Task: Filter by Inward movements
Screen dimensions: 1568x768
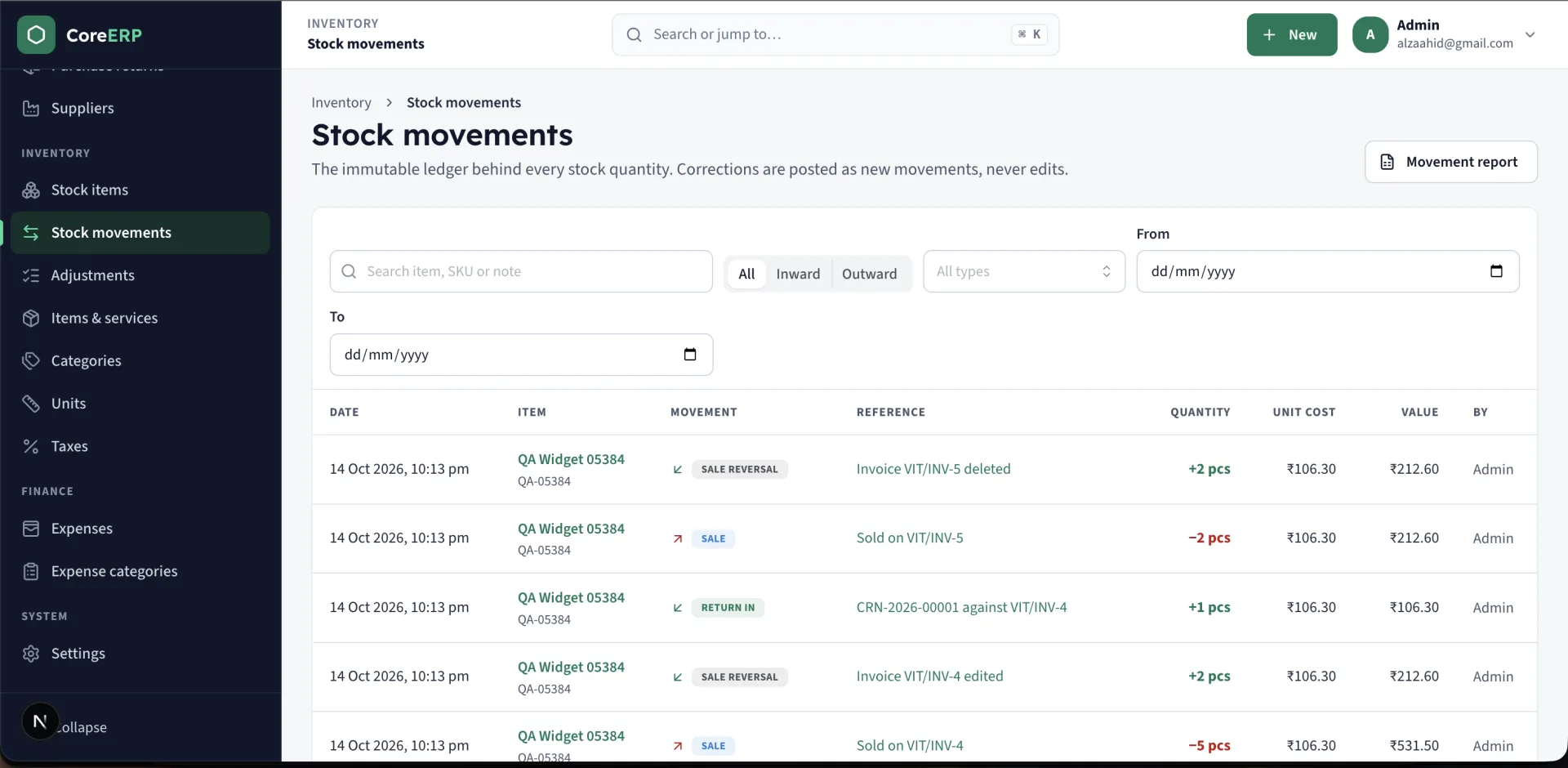Action: [798, 274]
